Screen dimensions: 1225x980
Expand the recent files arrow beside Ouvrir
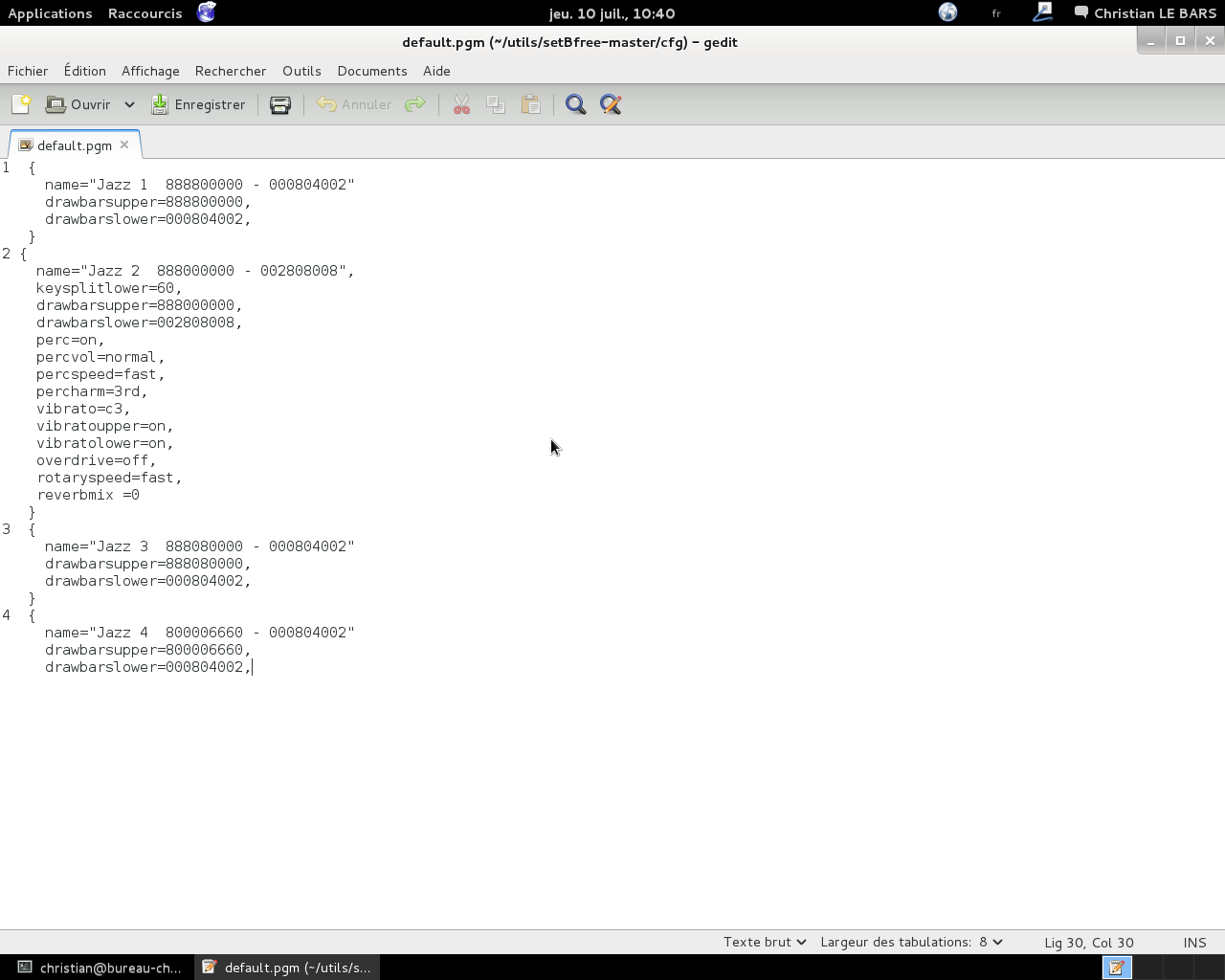[129, 104]
